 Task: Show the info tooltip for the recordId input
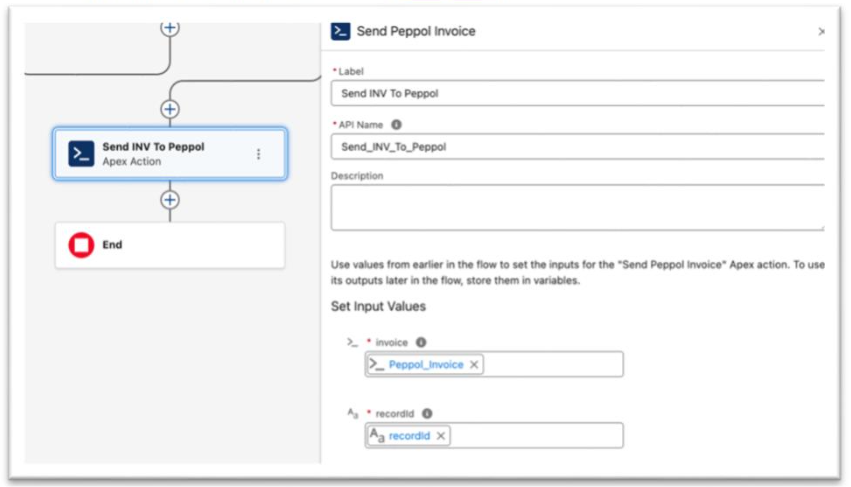tap(427, 413)
